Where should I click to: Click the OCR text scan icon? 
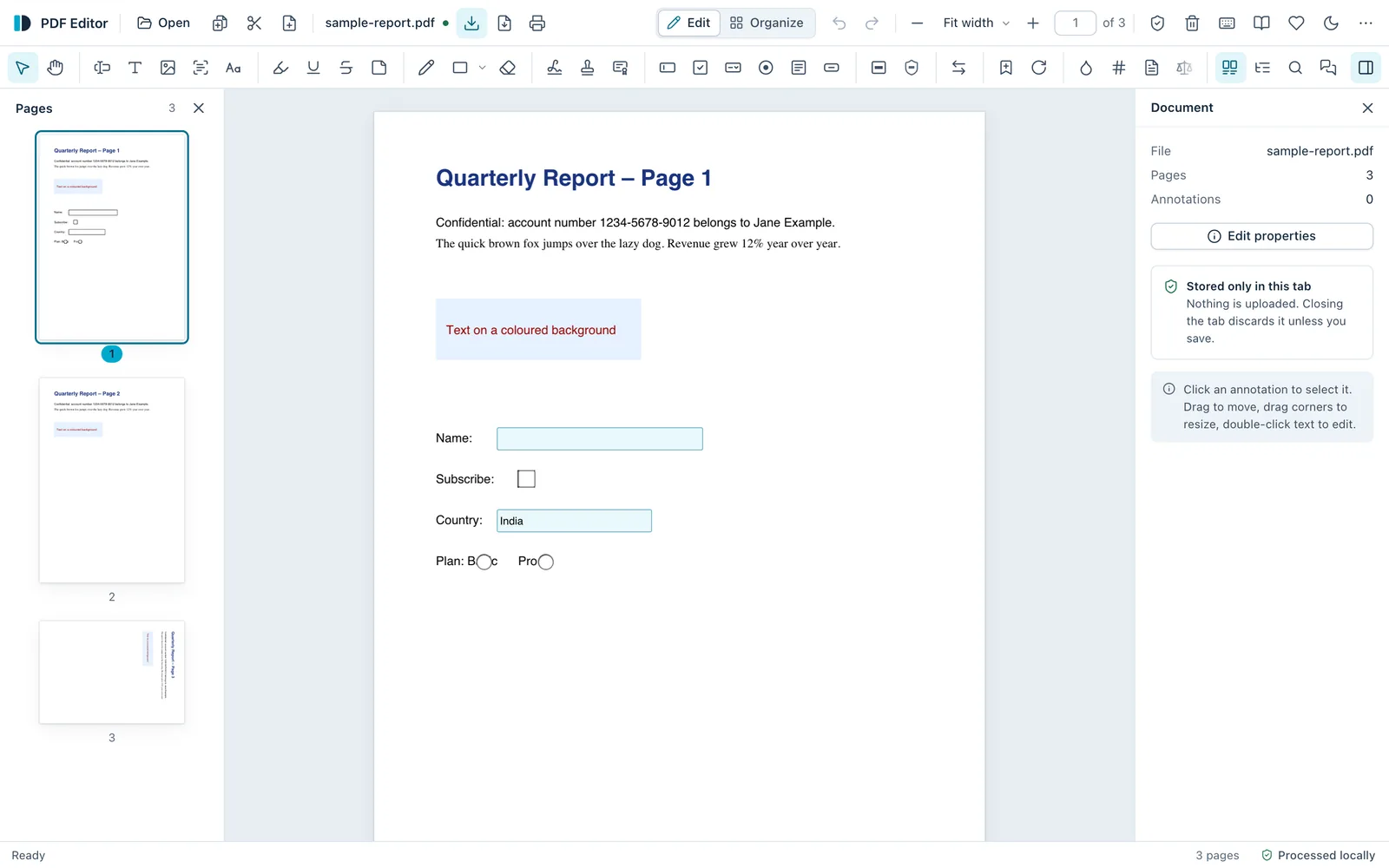(201, 68)
